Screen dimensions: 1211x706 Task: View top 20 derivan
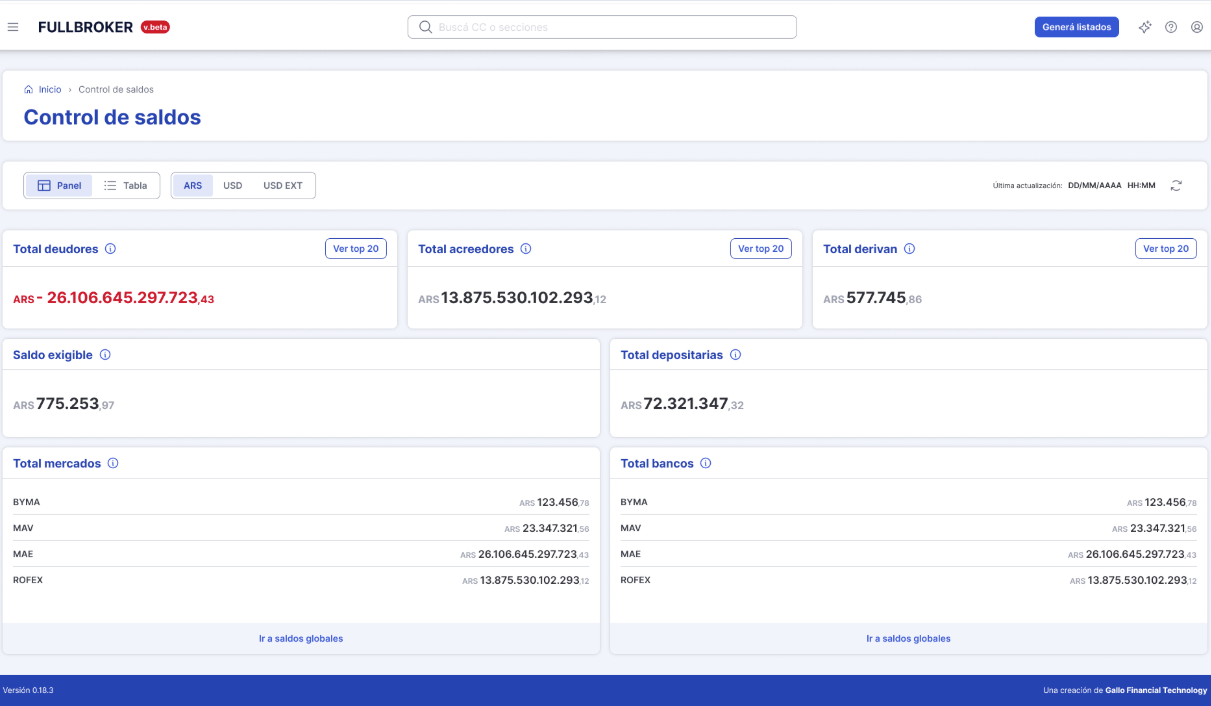coord(1166,249)
